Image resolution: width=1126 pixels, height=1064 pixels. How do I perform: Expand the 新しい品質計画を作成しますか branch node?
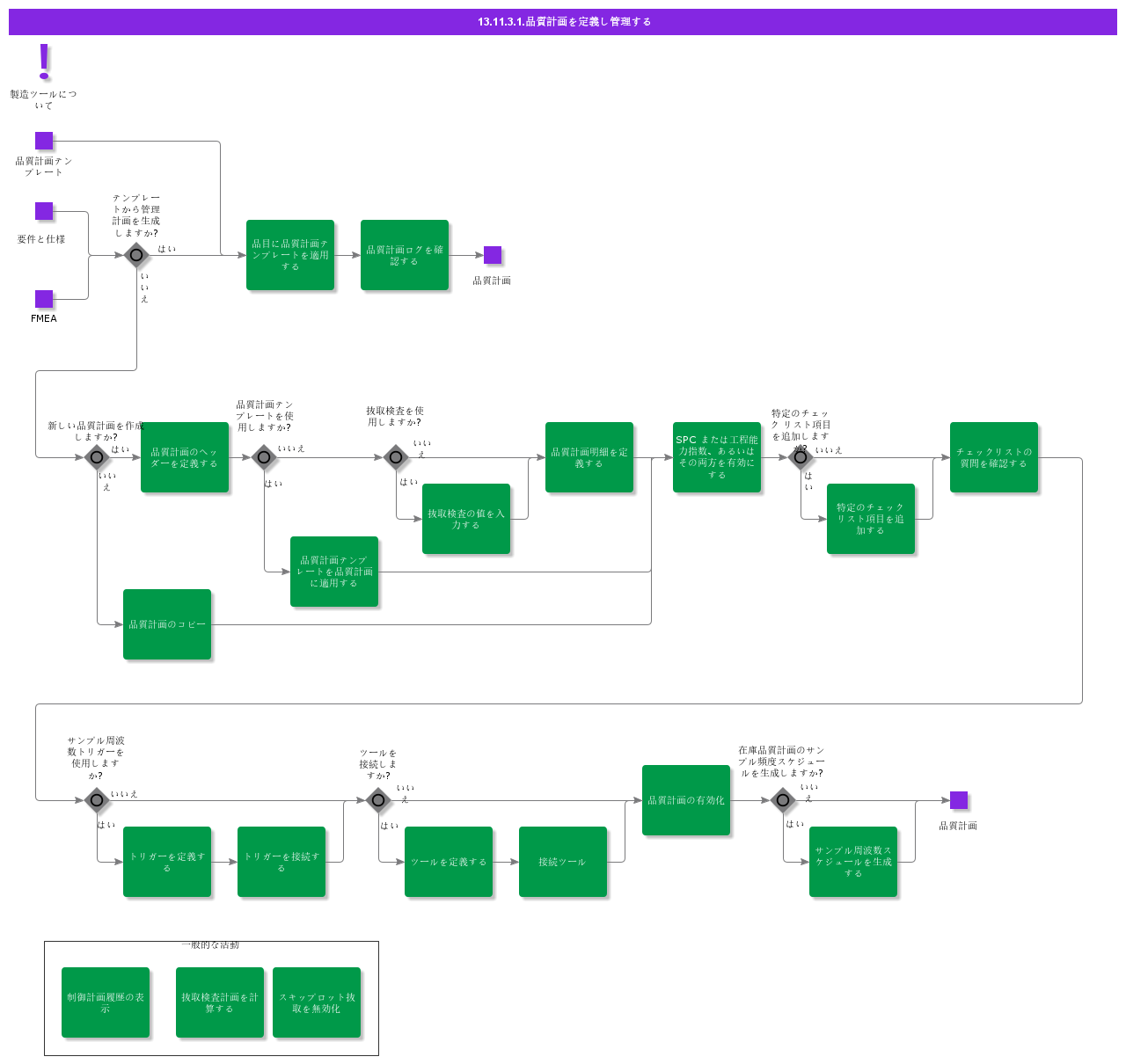click(97, 456)
